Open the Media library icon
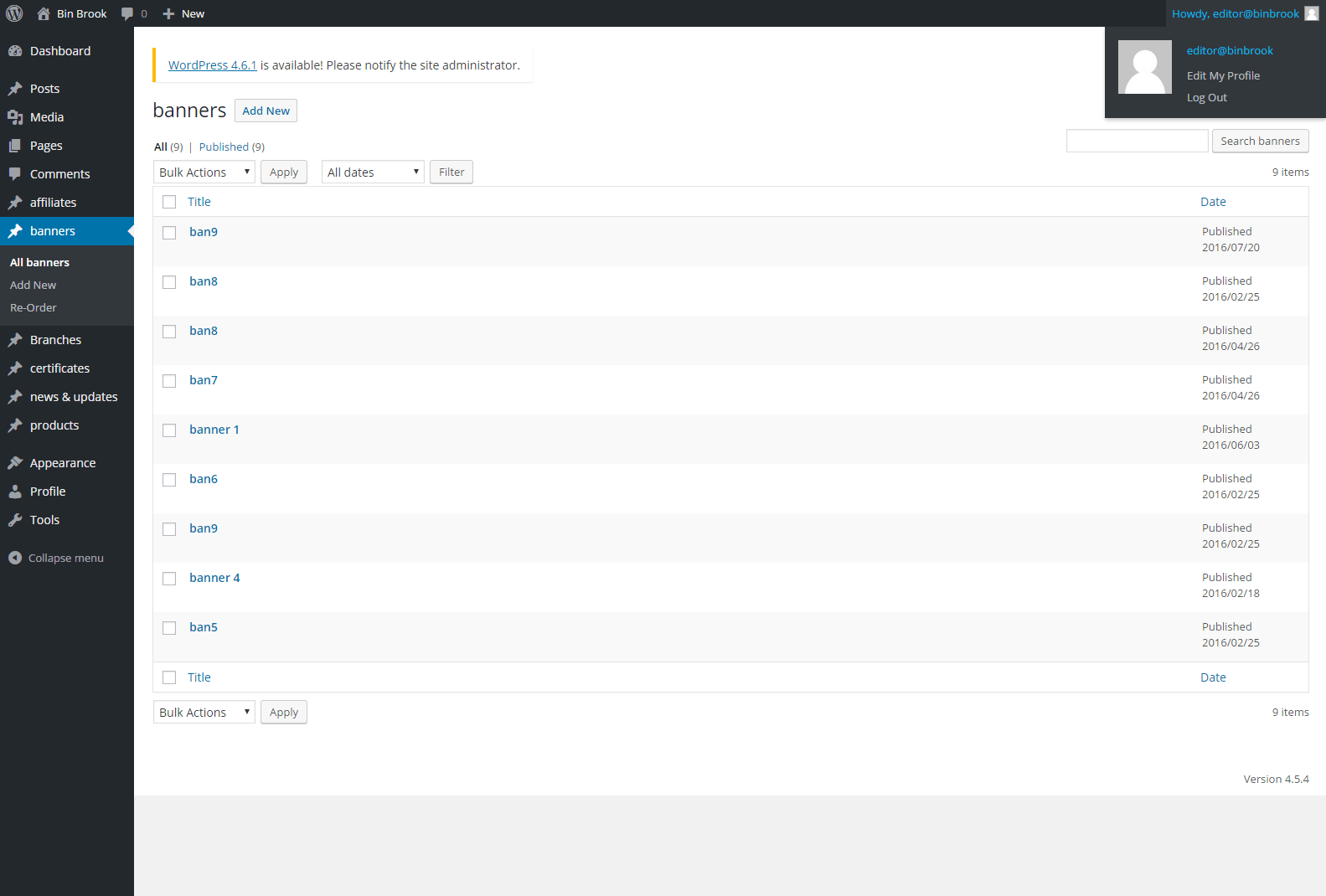 tap(15, 117)
